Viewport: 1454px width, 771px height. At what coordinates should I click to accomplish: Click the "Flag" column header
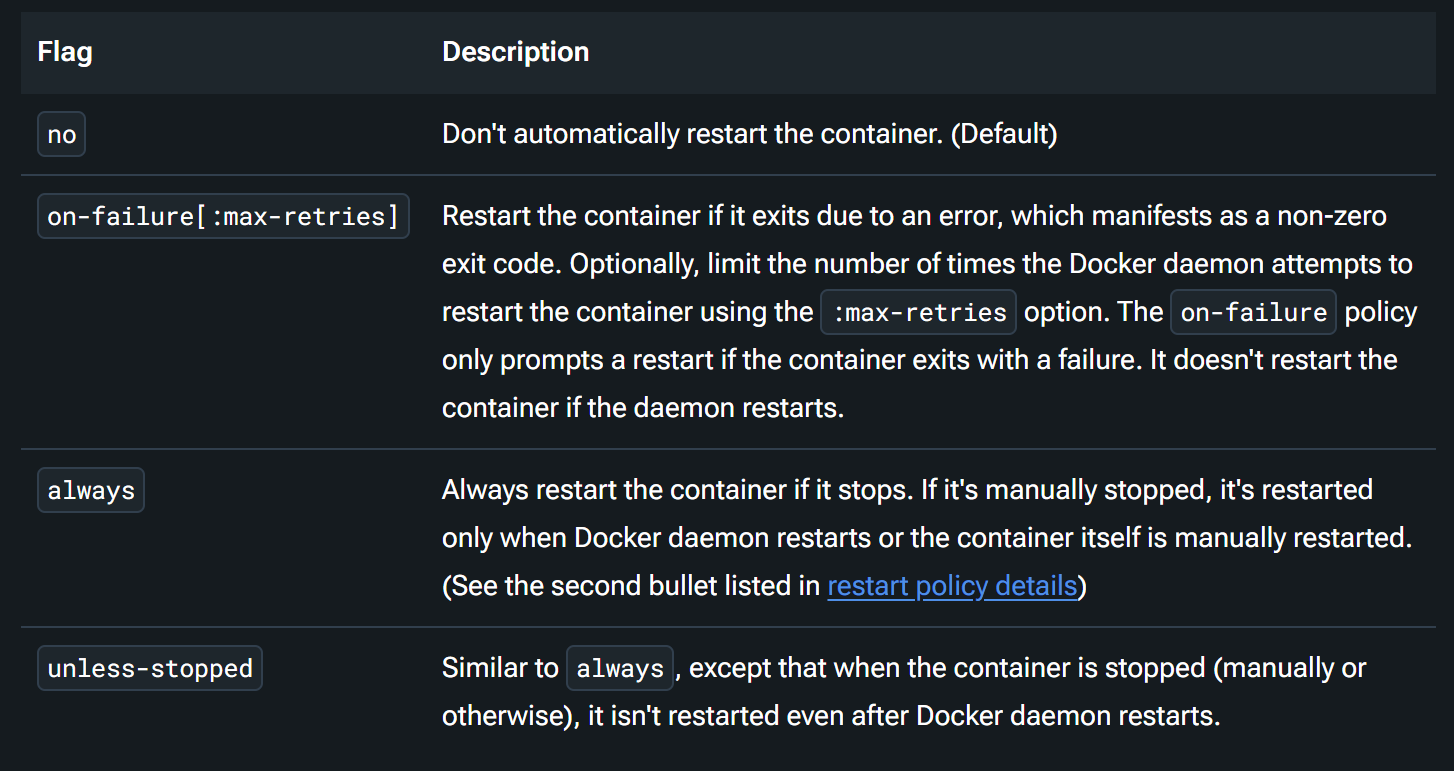click(x=65, y=52)
